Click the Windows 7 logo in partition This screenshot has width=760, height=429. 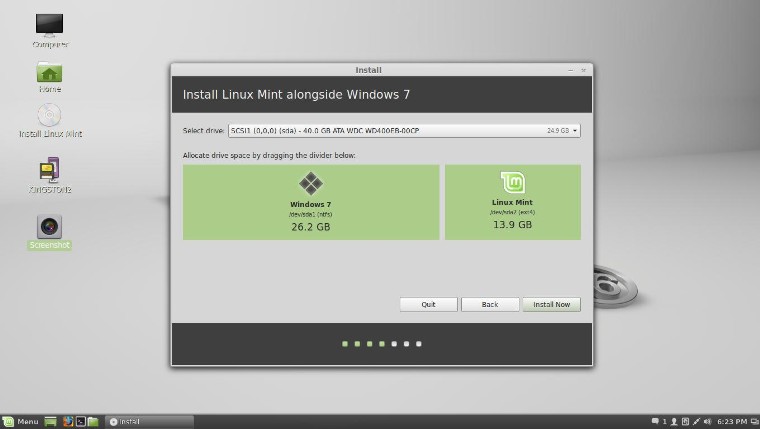tap(311, 184)
